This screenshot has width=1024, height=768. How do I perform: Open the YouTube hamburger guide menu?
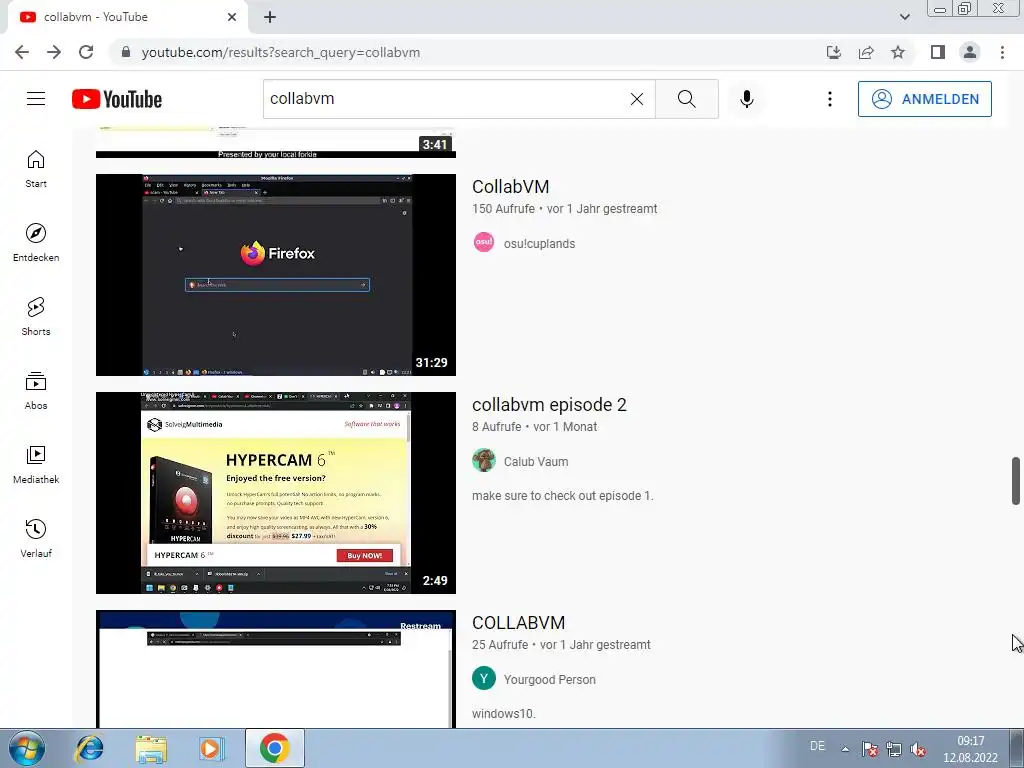tap(36, 99)
